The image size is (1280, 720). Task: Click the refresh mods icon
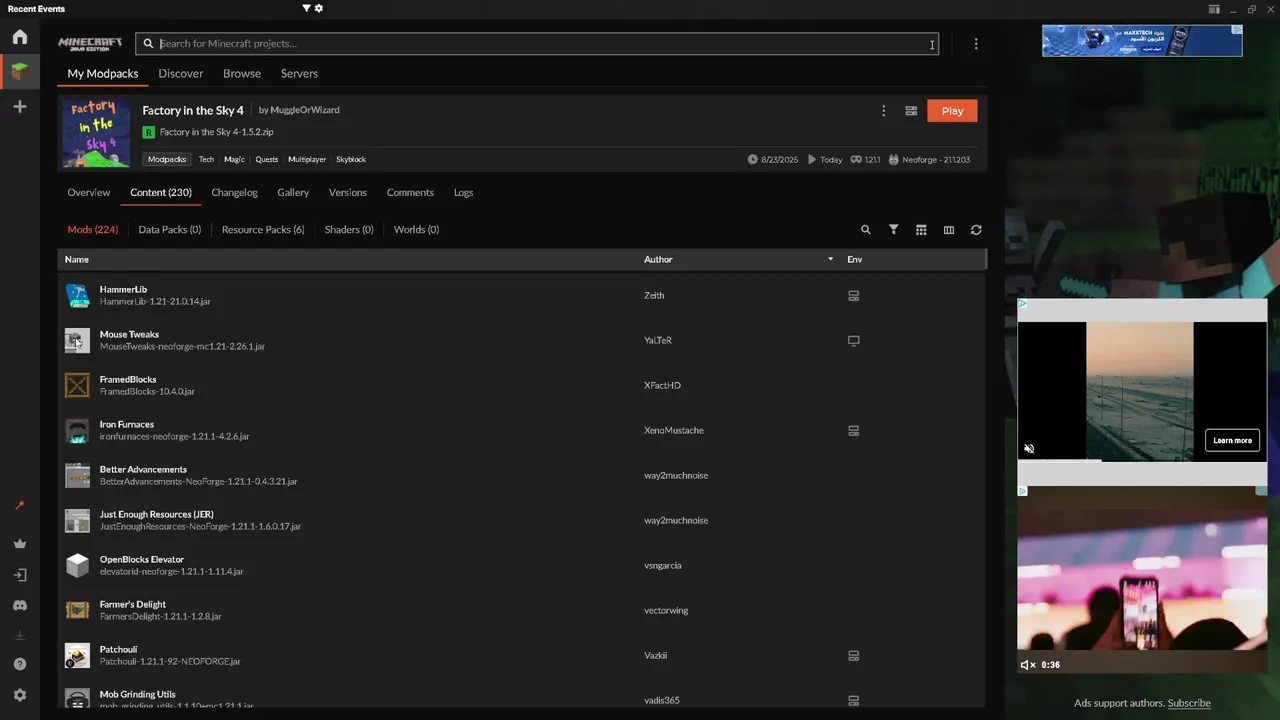point(976,230)
